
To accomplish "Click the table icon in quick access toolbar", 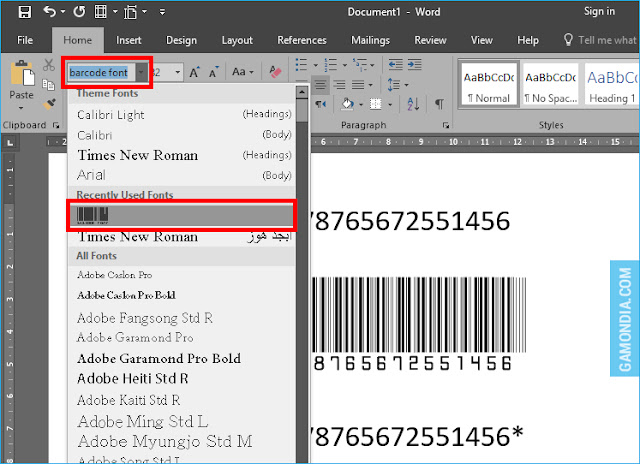I will [x=100, y=12].
